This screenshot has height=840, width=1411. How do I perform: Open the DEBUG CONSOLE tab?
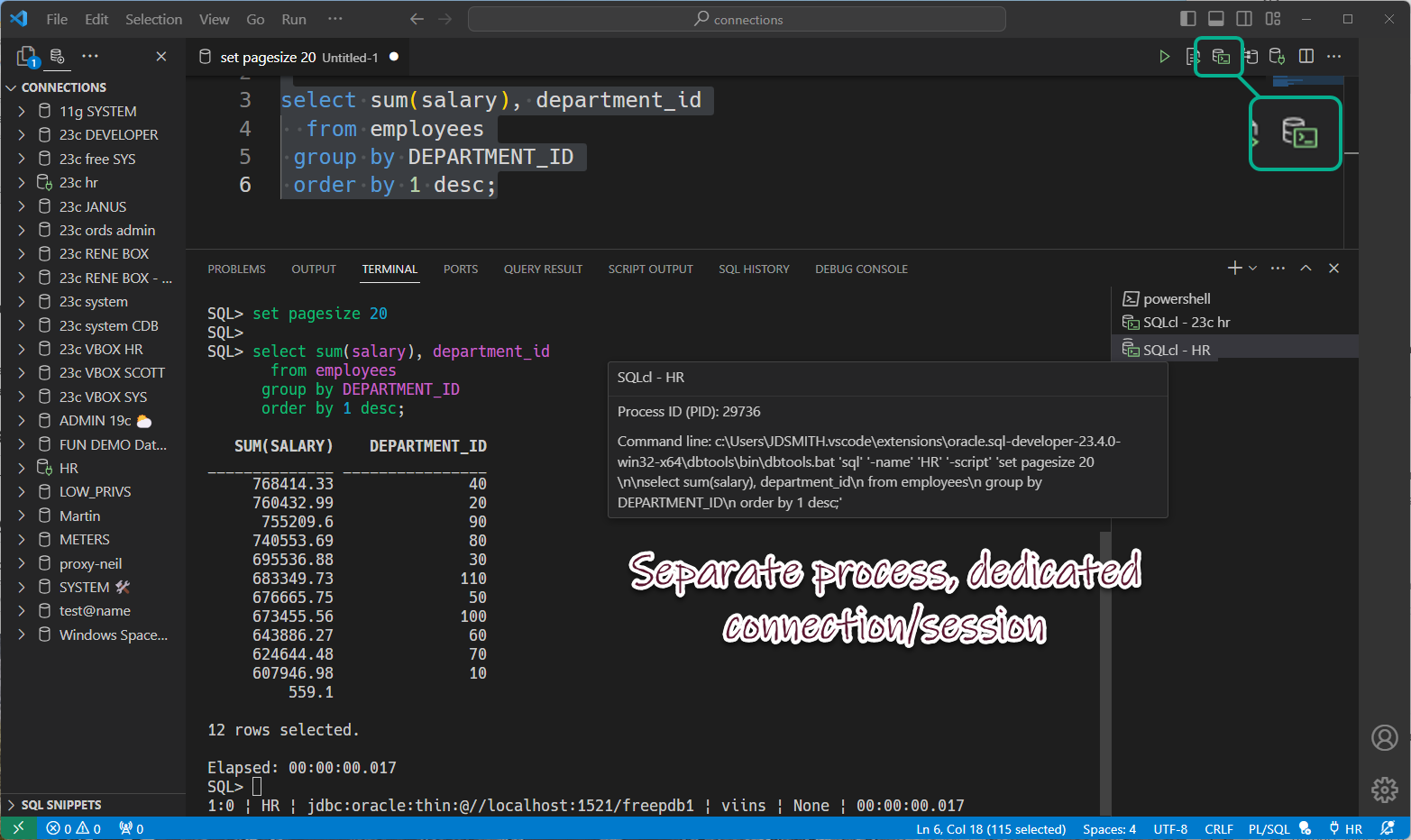point(861,269)
